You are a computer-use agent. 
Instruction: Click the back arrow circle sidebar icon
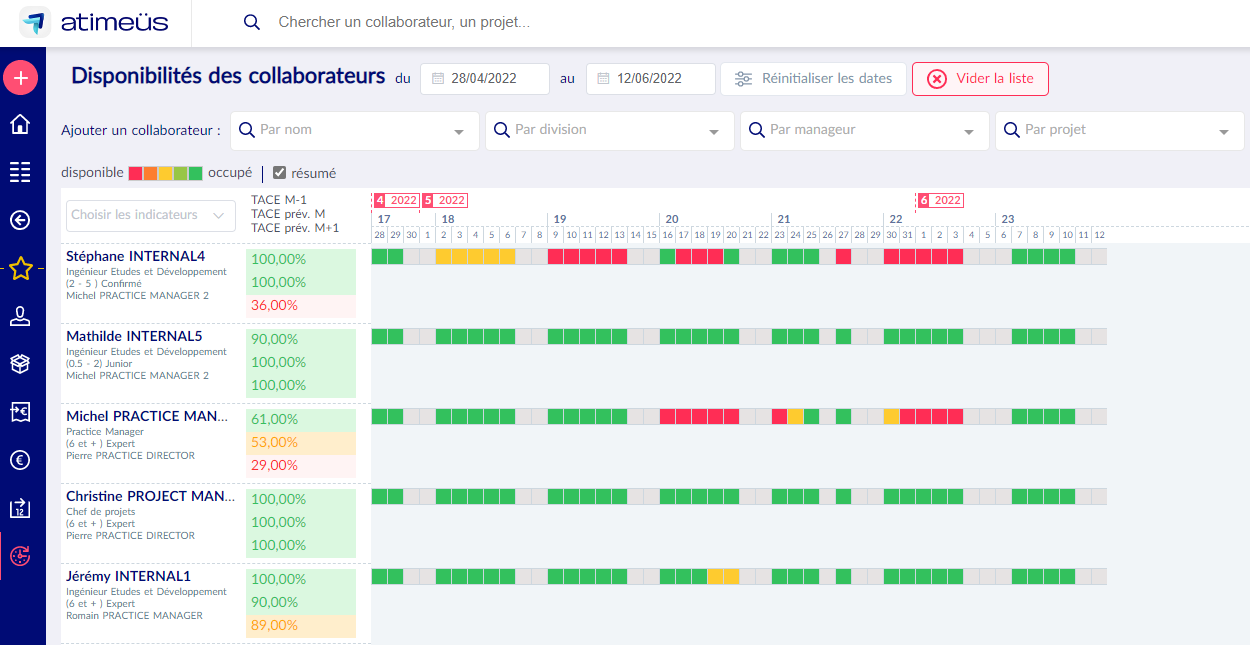click(x=20, y=221)
